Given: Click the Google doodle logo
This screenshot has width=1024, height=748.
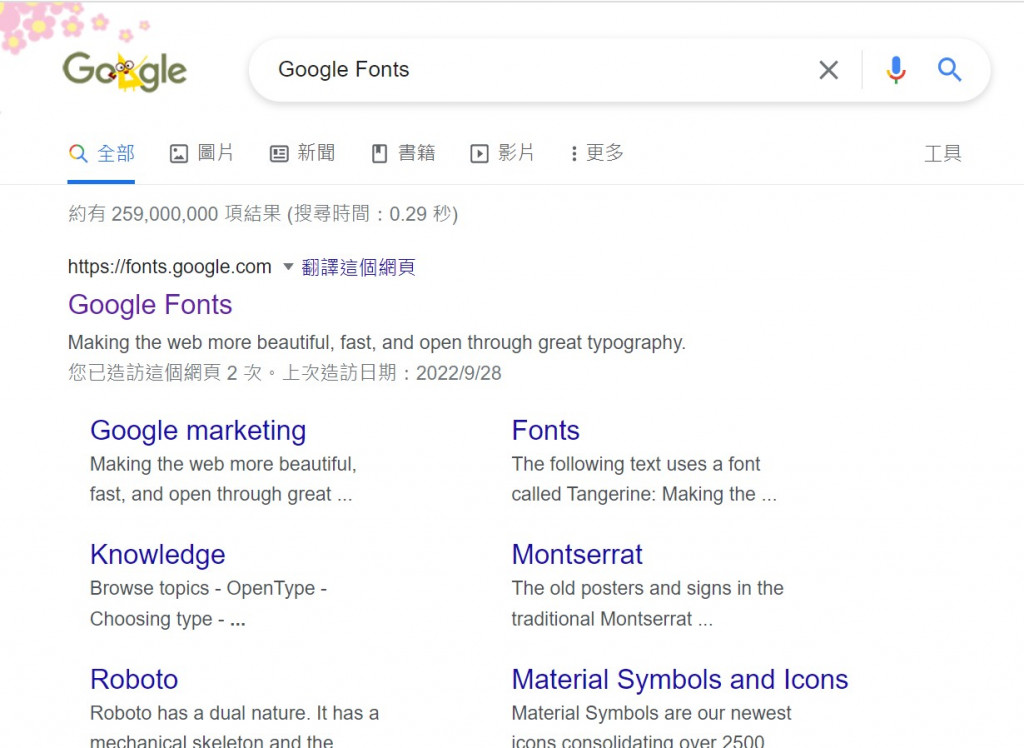Looking at the screenshot, I should pos(125,71).
